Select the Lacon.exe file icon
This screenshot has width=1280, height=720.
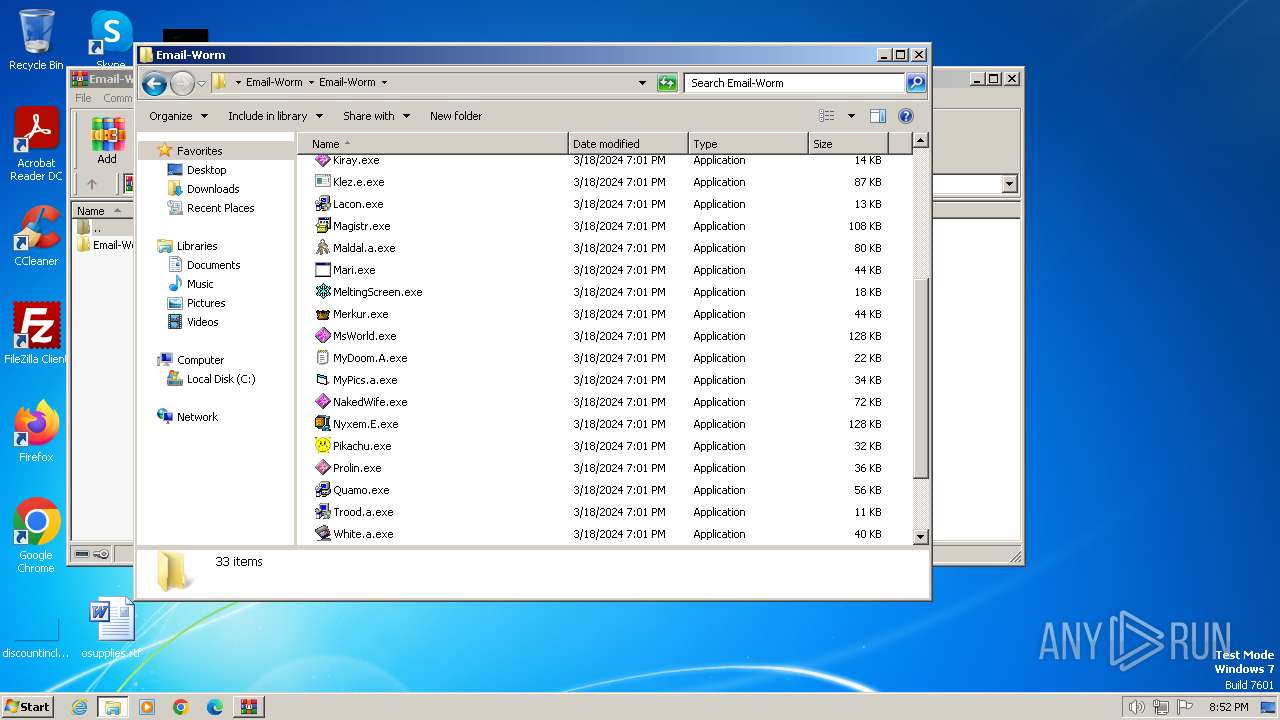pos(322,204)
